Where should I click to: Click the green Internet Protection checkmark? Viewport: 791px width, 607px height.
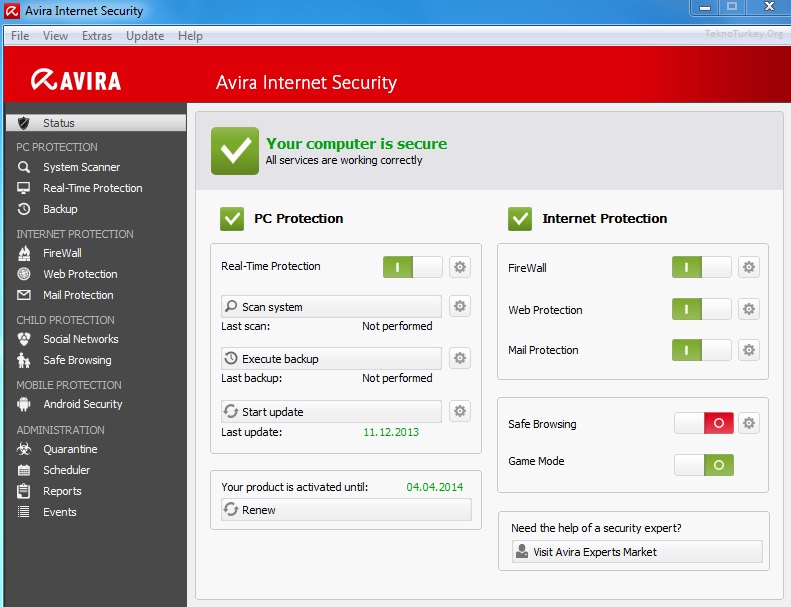520,219
